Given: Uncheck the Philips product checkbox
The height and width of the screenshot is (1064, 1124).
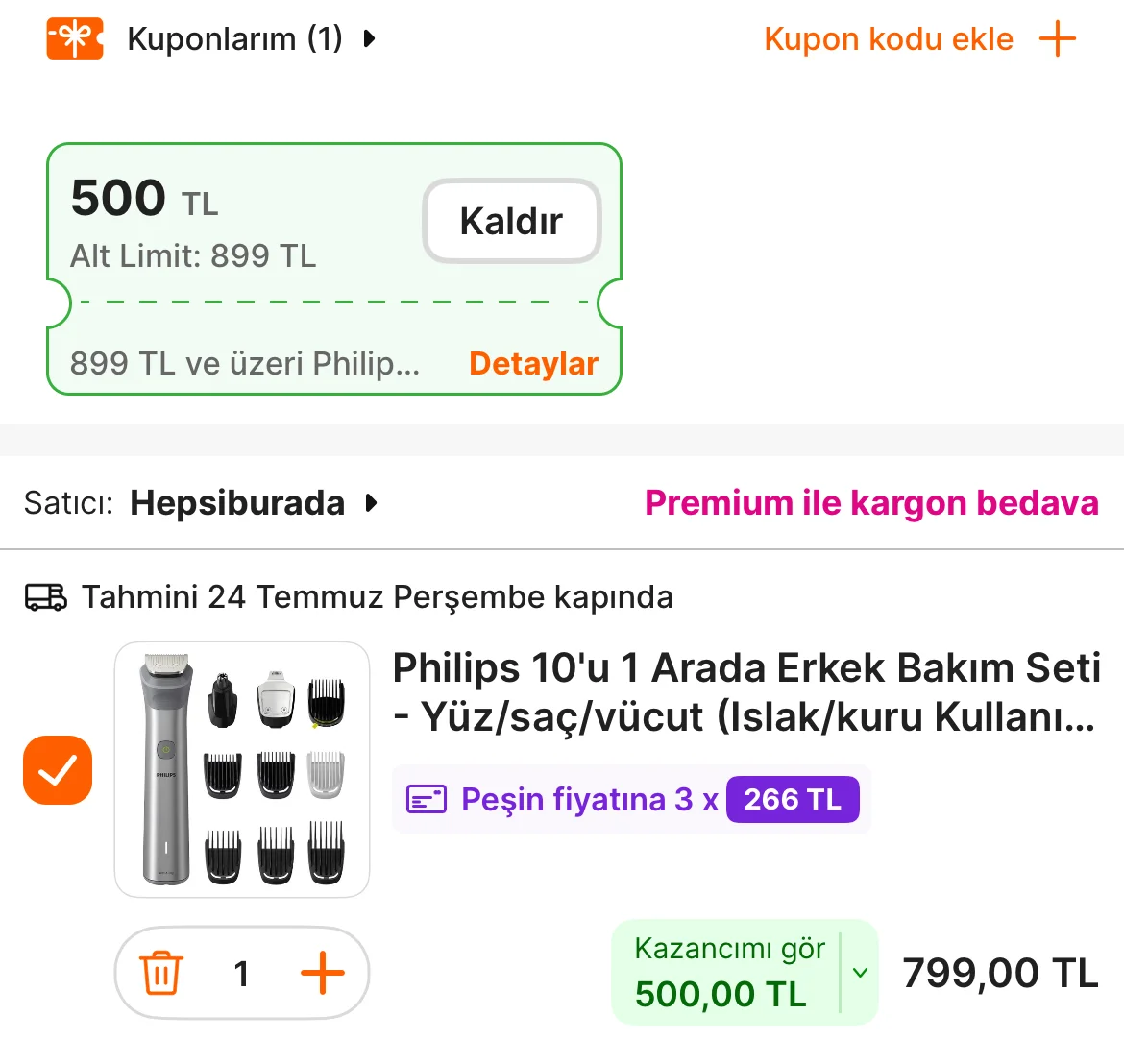Looking at the screenshot, I should point(58,770).
